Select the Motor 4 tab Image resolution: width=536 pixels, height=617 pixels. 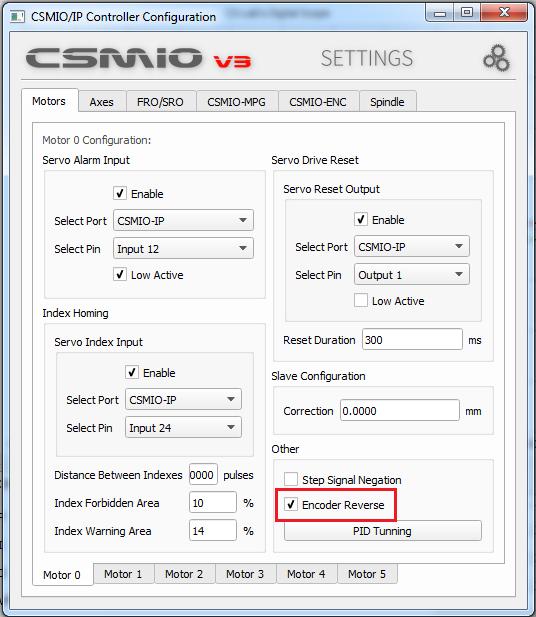point(306,574)
